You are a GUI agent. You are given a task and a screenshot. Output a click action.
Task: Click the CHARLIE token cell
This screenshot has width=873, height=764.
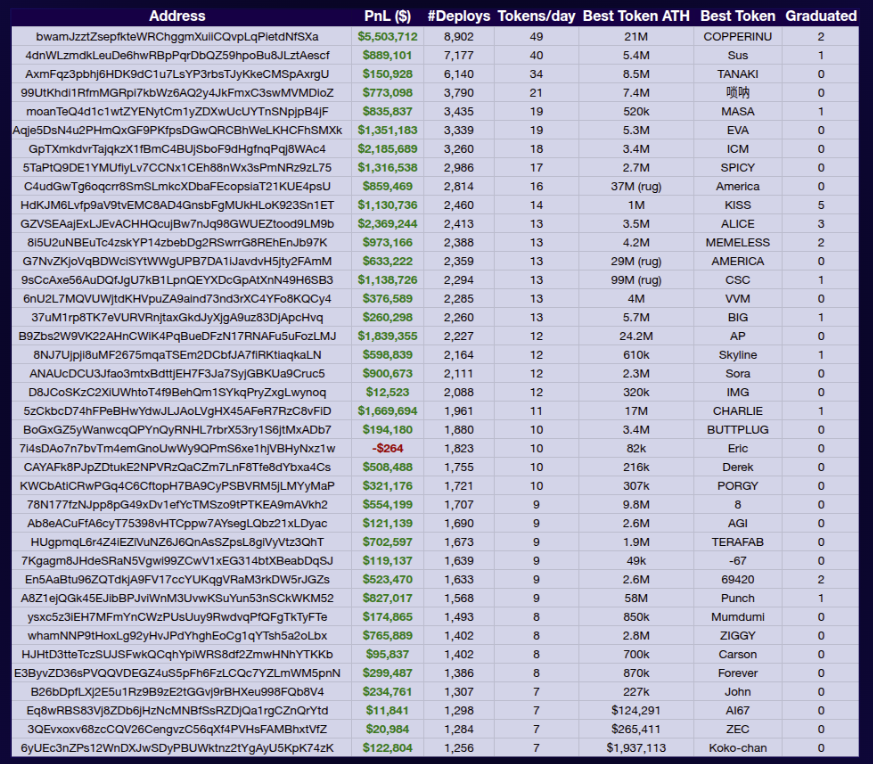pyautogui.click(x=738, y=411)
